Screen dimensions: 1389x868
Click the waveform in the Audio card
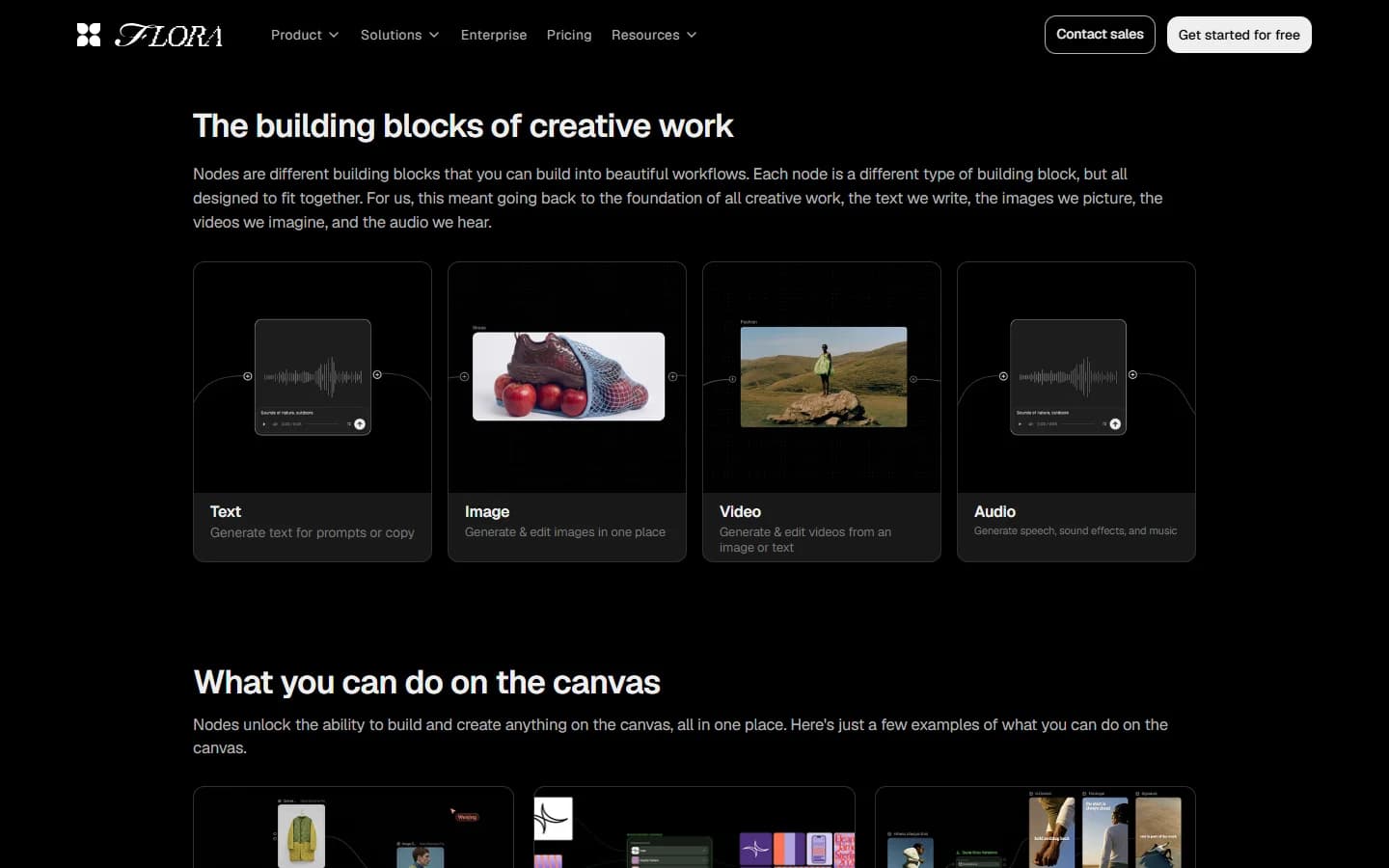click(x=1068, y=377)
